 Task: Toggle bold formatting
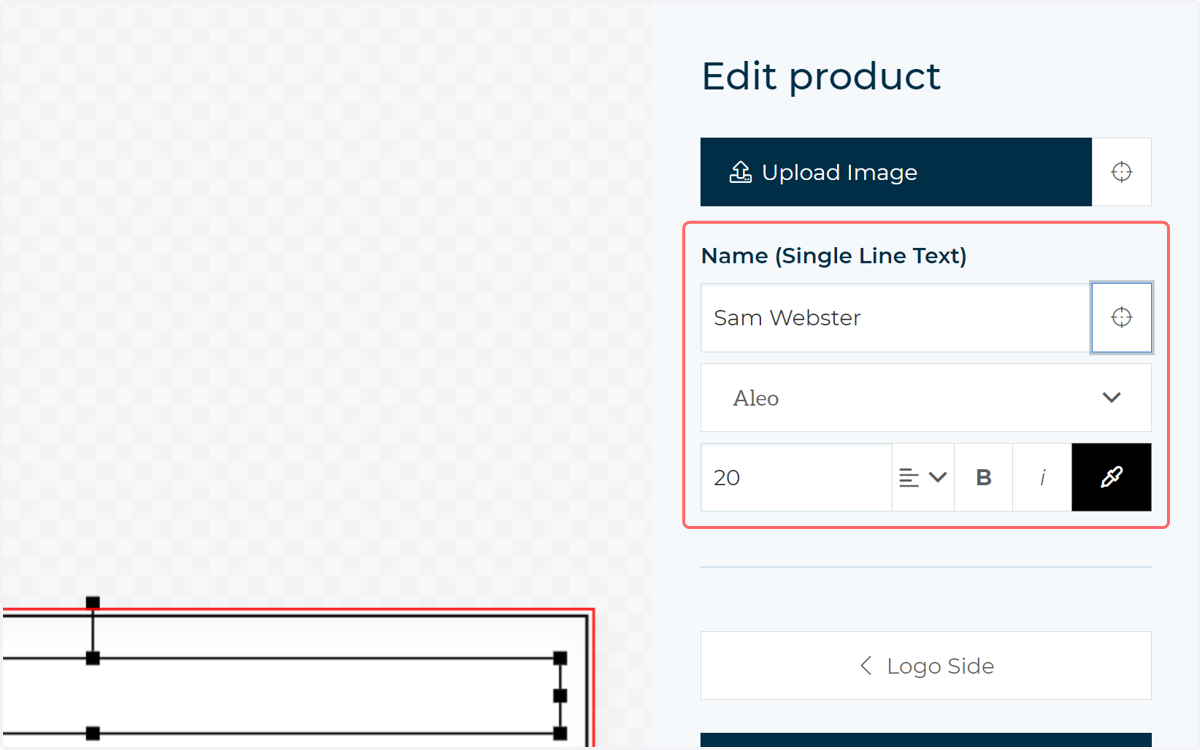pos(984,478)
